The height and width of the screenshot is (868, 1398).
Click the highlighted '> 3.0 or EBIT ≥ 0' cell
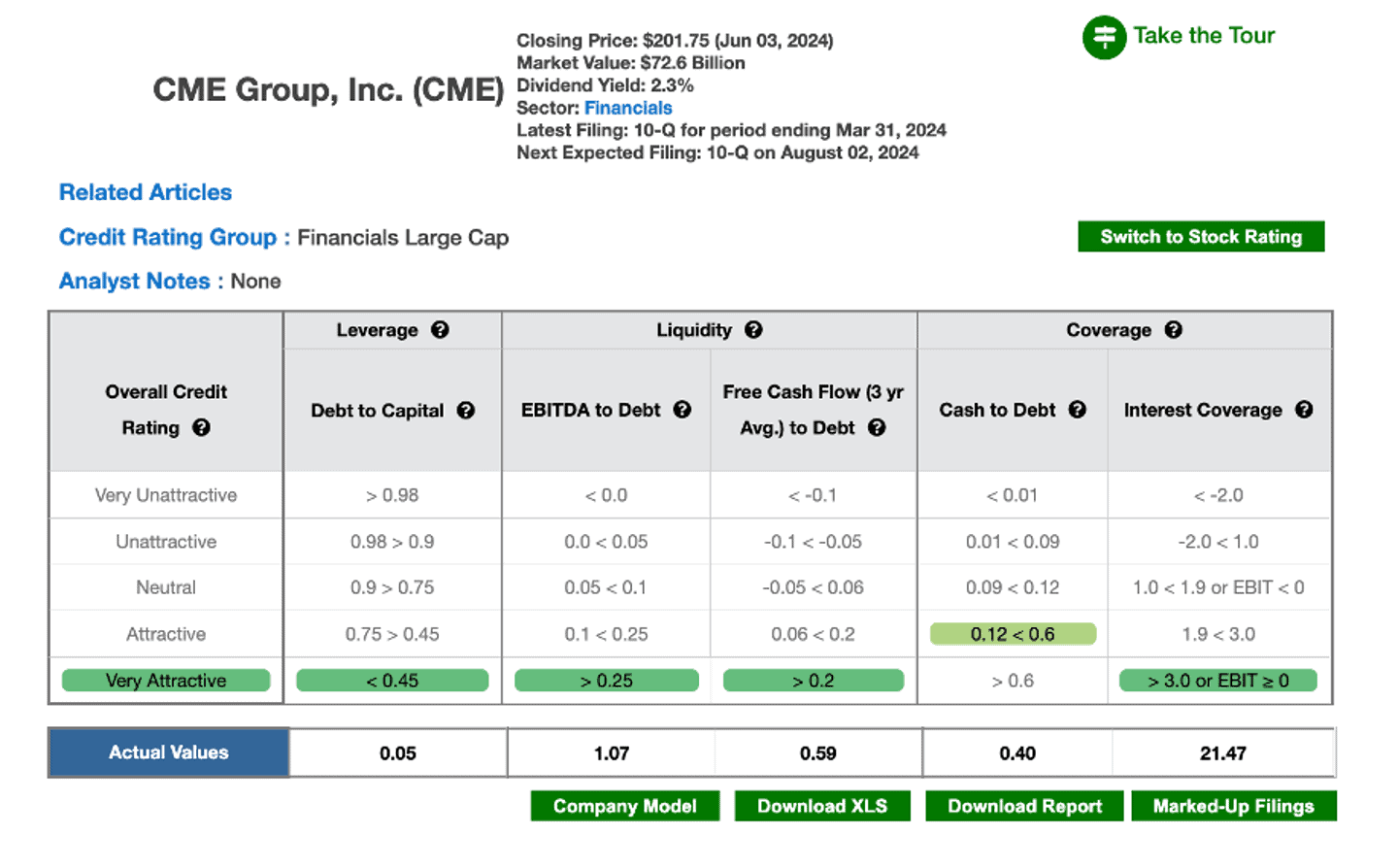pos(1218,681)
